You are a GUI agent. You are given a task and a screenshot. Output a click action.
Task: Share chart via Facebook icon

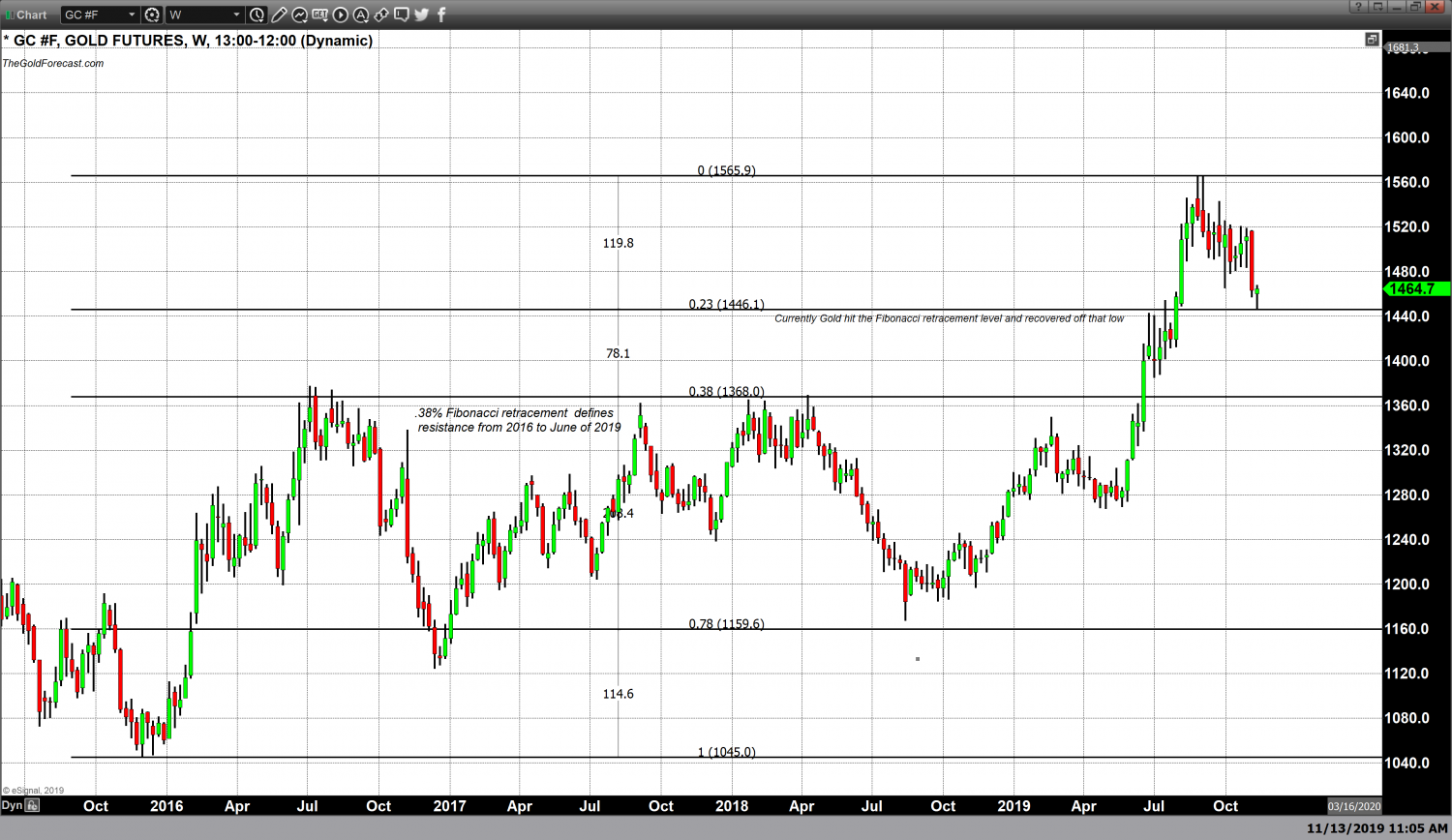point(441,15)
